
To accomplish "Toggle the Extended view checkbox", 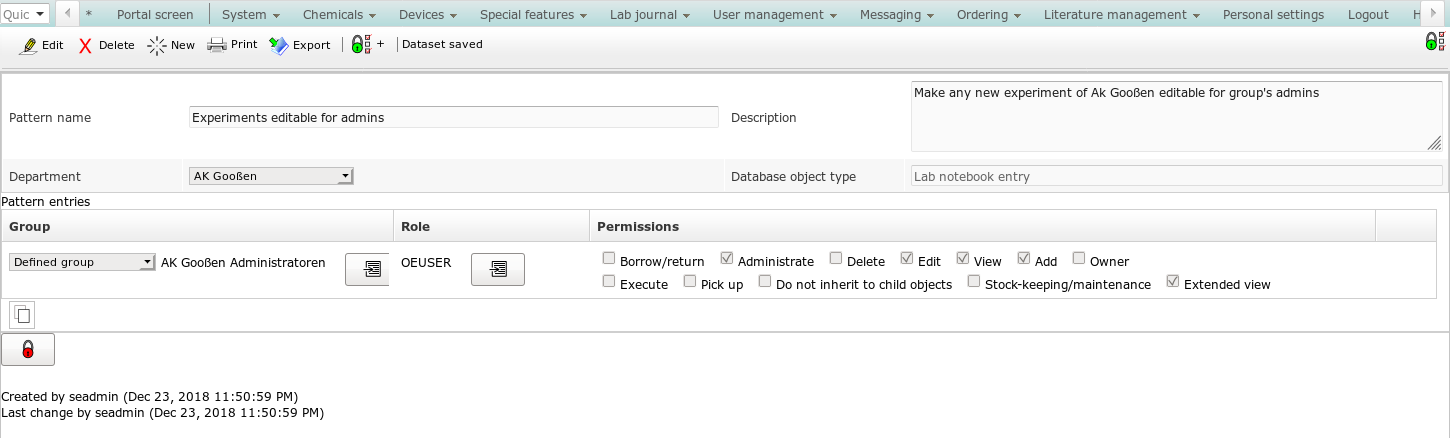I will pyautogui.click(x=1173, y=282).
